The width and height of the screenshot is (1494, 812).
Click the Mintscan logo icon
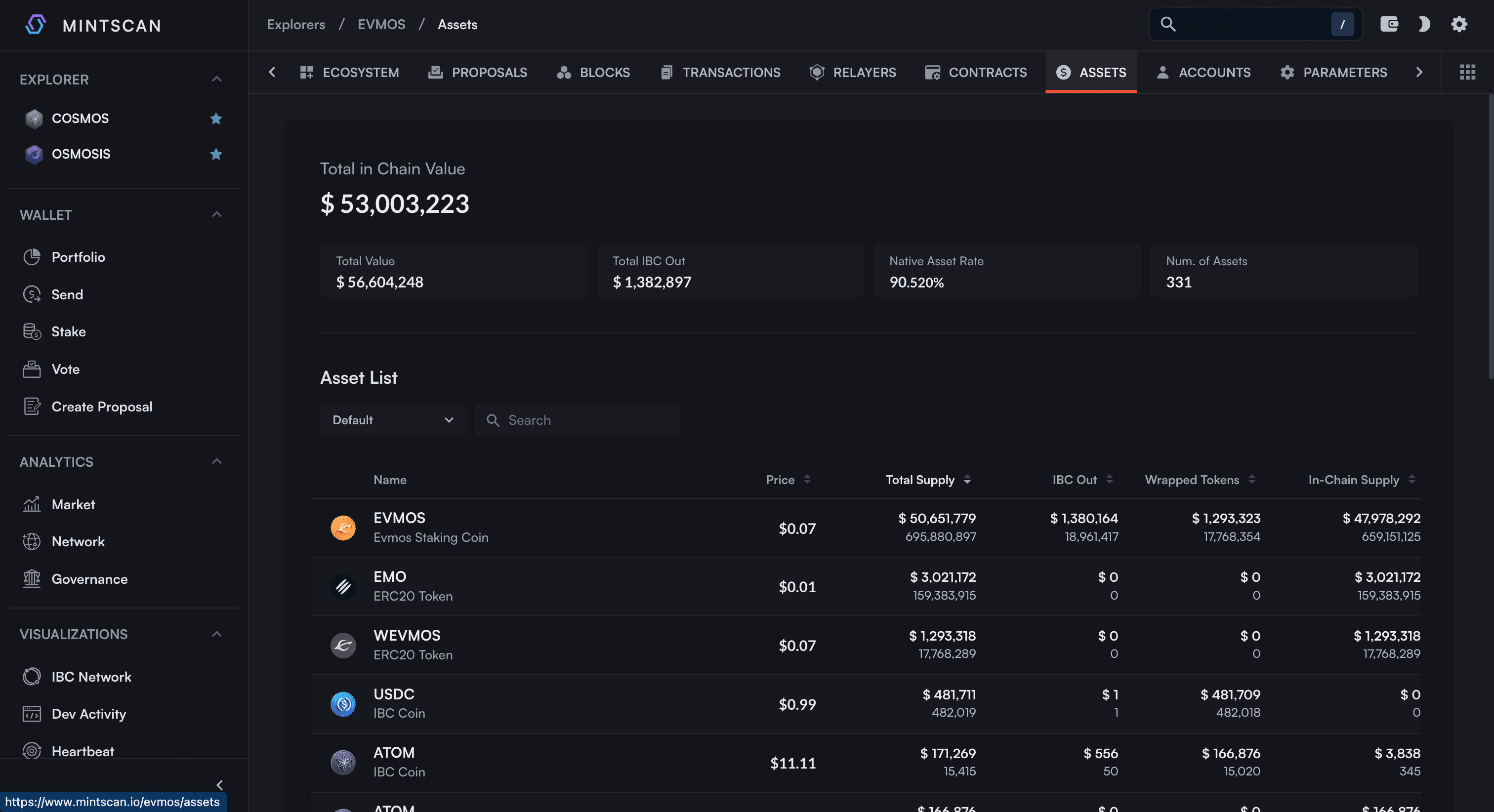pos(36,24)
